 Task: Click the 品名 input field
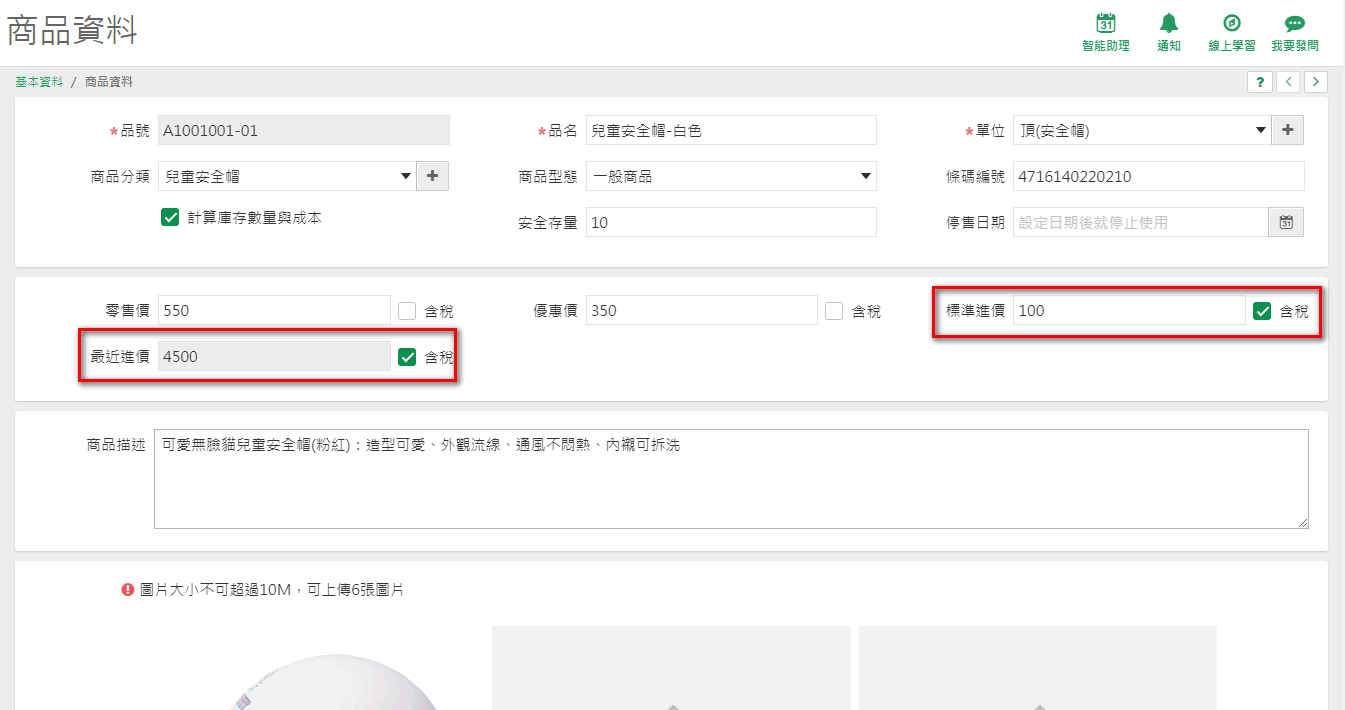point(731,130)
